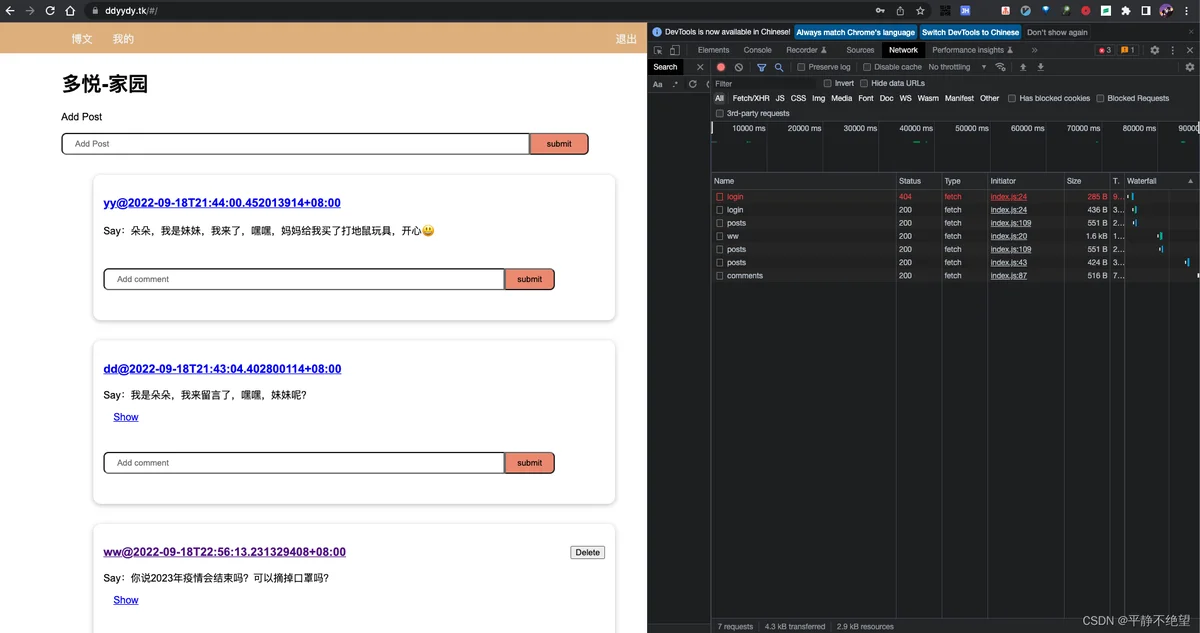Check Blocked Requests option

1100,99
